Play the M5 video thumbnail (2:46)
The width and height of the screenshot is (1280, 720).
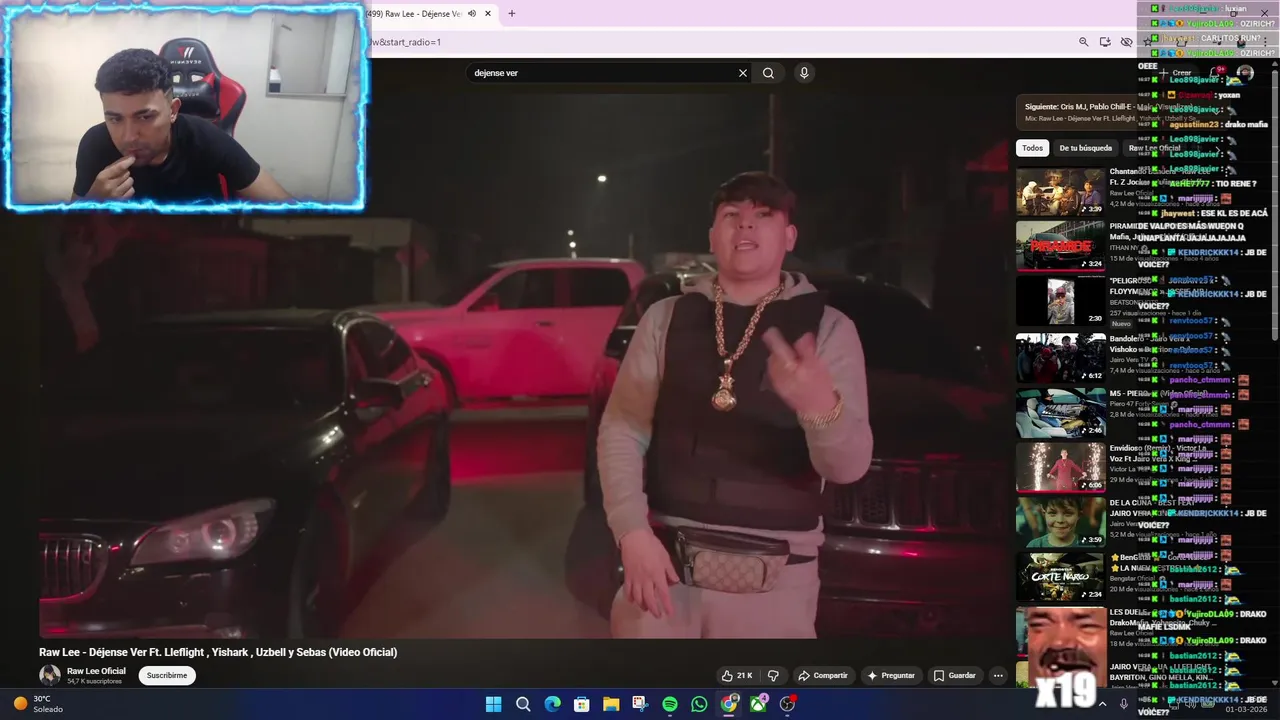[x=1060, y=412]
